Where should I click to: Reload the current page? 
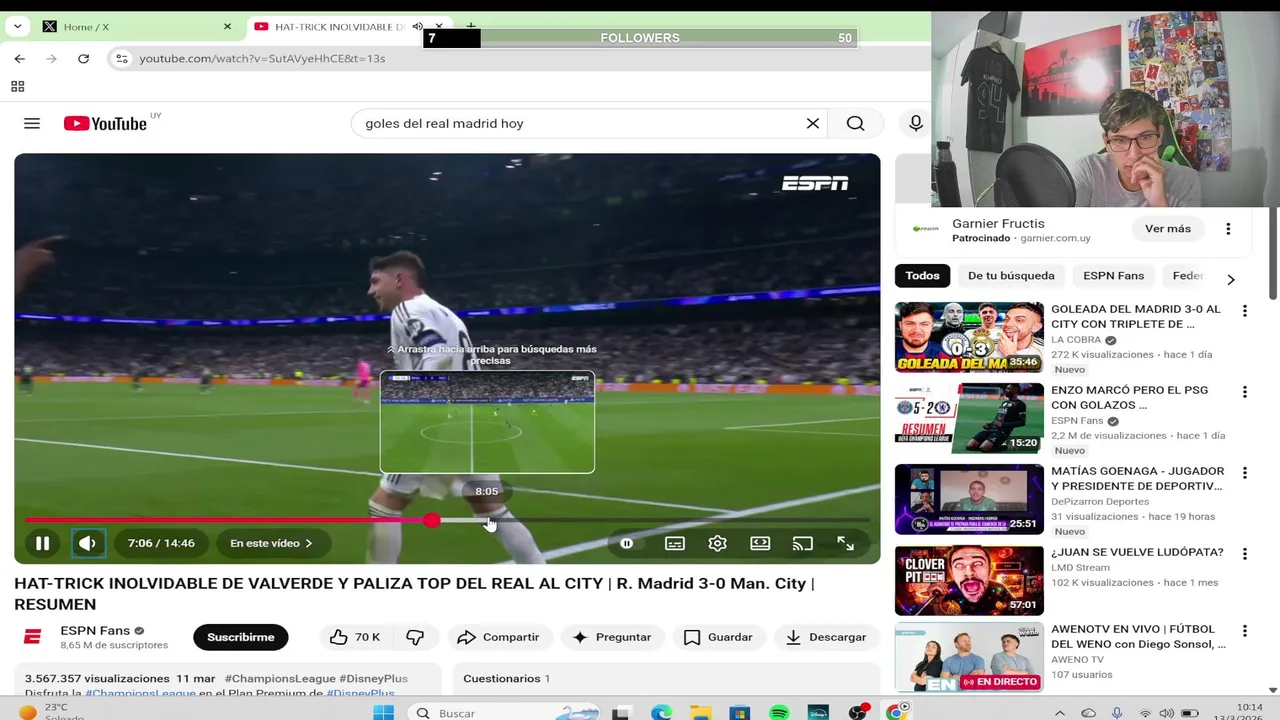pyautogui.click(x=83, y=59)
